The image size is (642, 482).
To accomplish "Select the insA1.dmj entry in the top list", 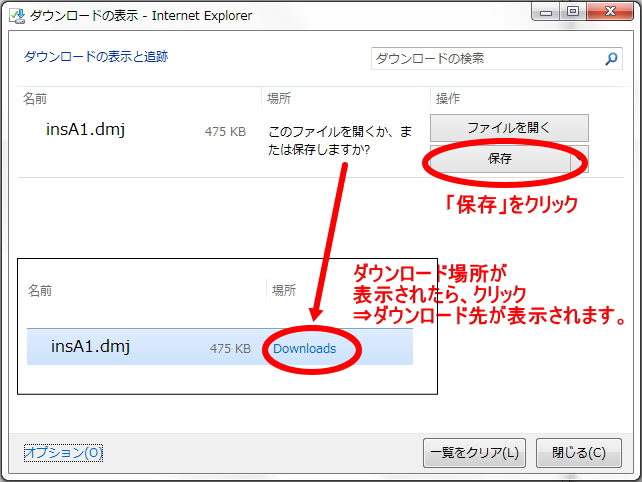I will (84, 129).
